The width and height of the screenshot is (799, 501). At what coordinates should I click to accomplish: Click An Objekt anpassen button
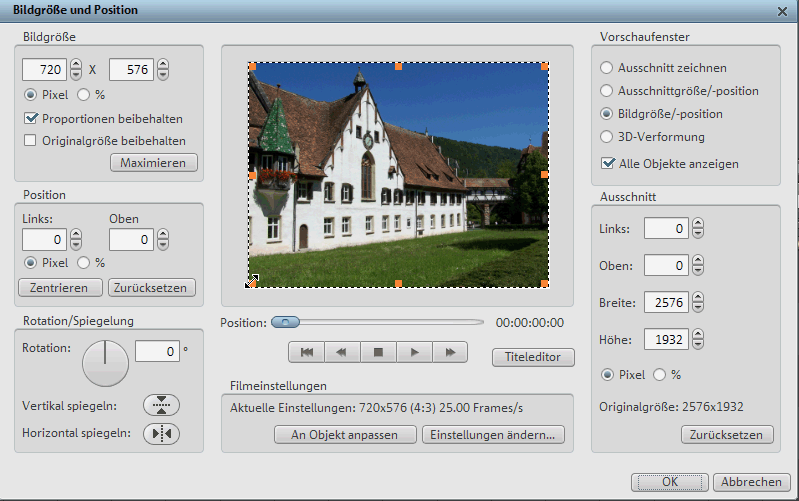point(345,435)
